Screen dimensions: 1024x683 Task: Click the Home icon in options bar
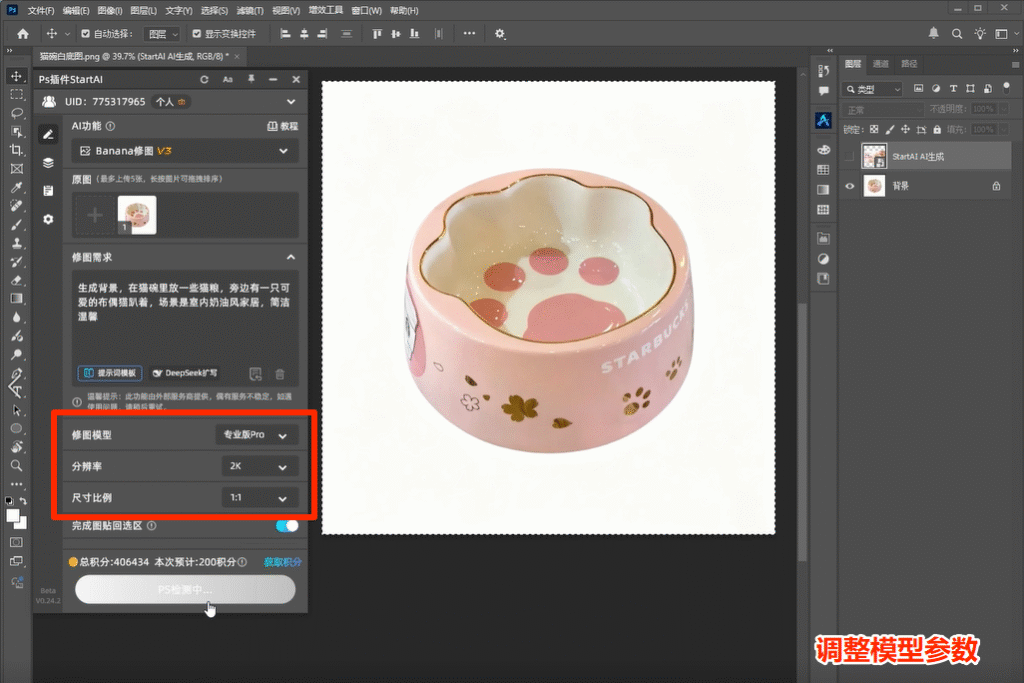tap(23, 34)
